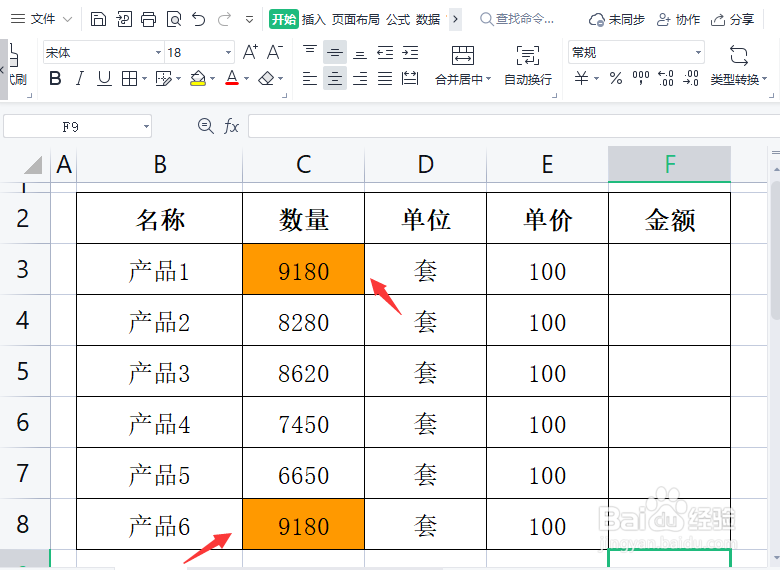Click the 协作 button
Image resolution: width=780 pixels, height=570 pixels.
point(679,19)
